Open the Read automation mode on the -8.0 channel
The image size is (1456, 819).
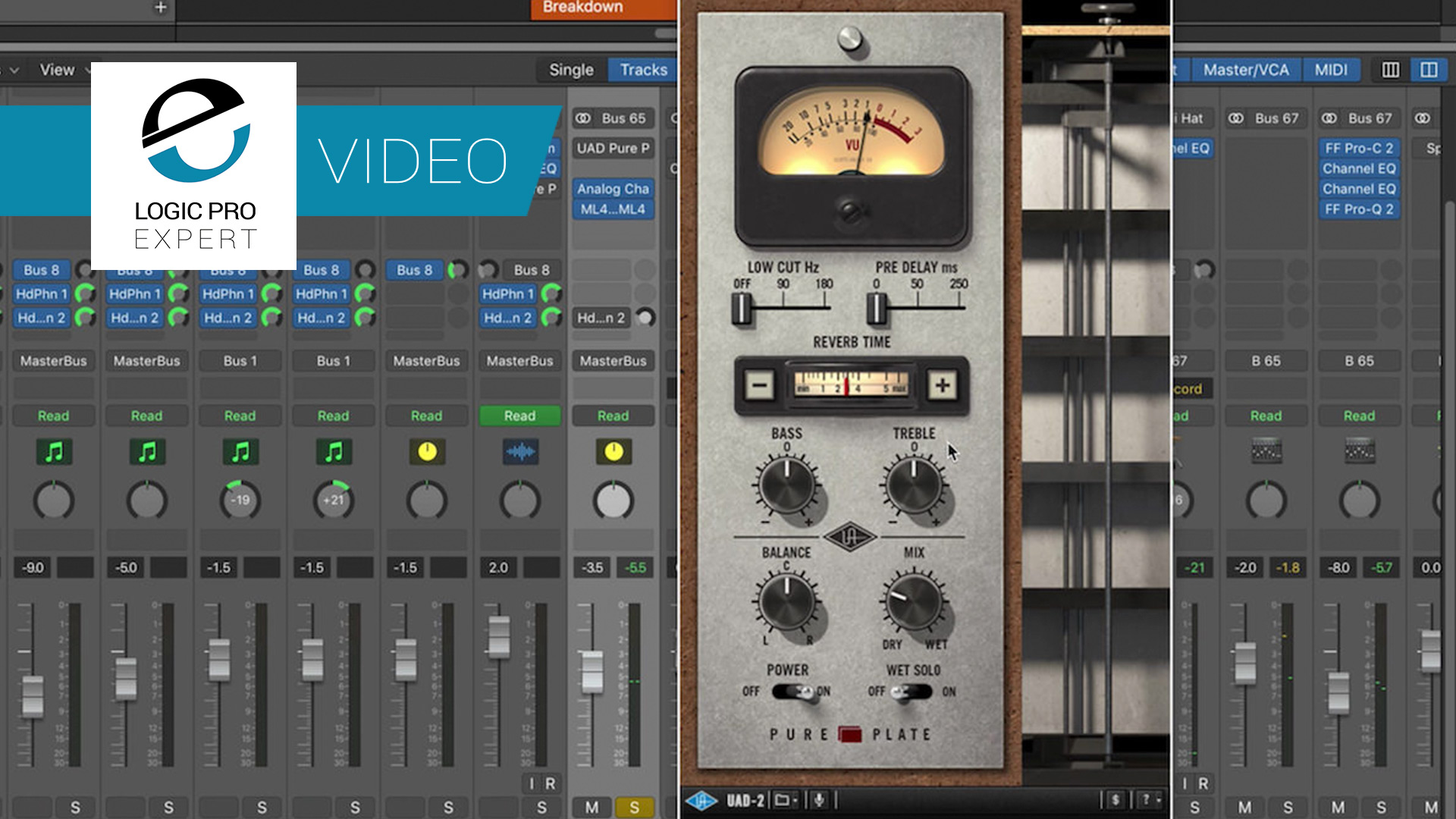click(x=1360, y=416)
